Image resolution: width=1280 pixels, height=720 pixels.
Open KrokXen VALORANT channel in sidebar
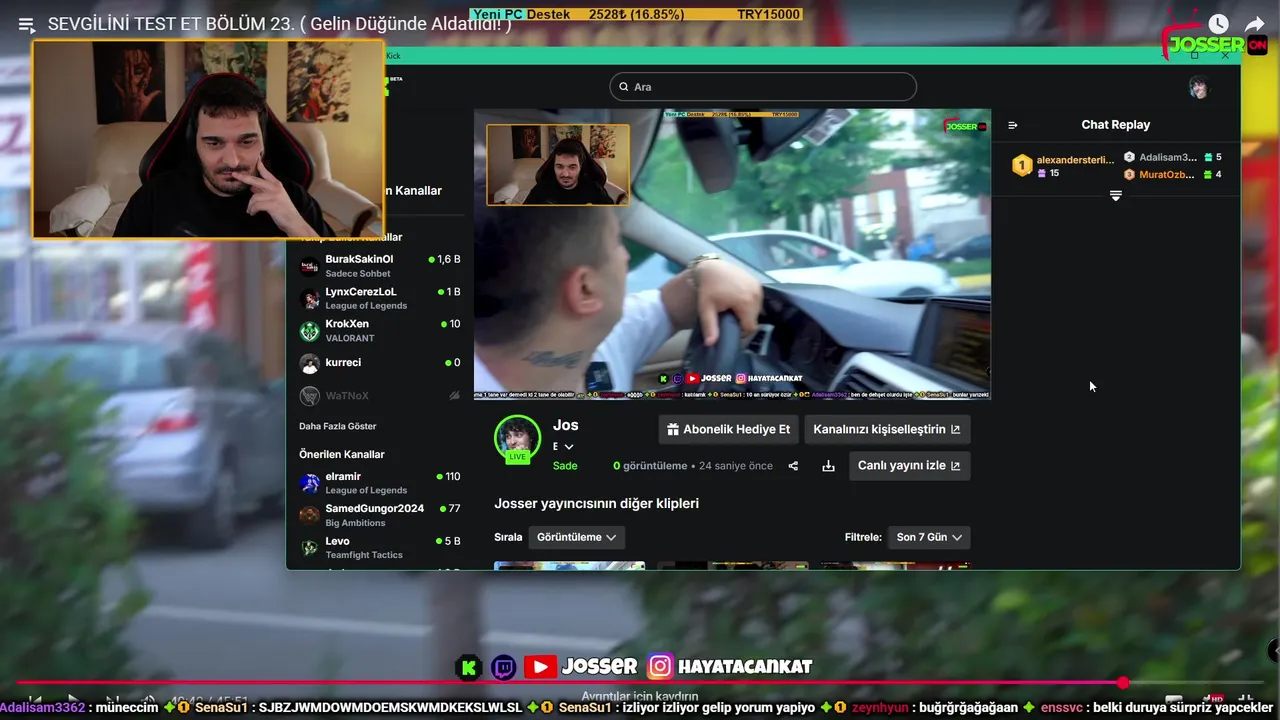click(x=380, y=330)
